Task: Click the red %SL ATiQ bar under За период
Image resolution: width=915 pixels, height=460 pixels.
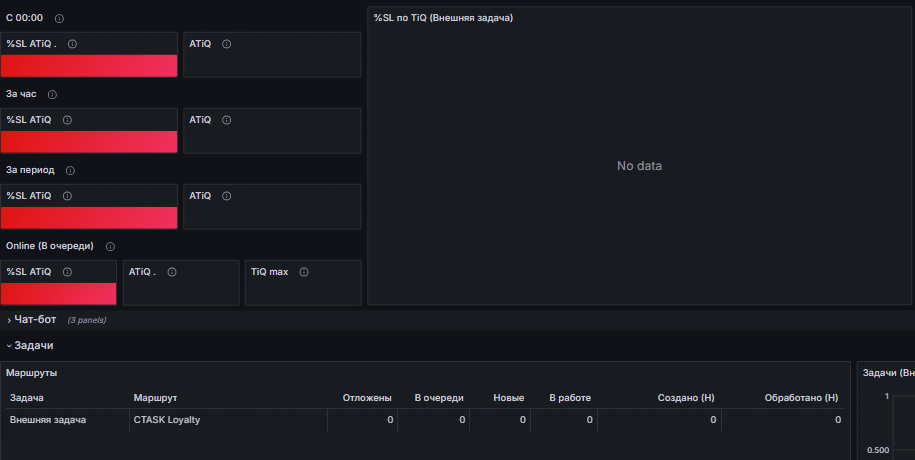Action: coord(89,218)
